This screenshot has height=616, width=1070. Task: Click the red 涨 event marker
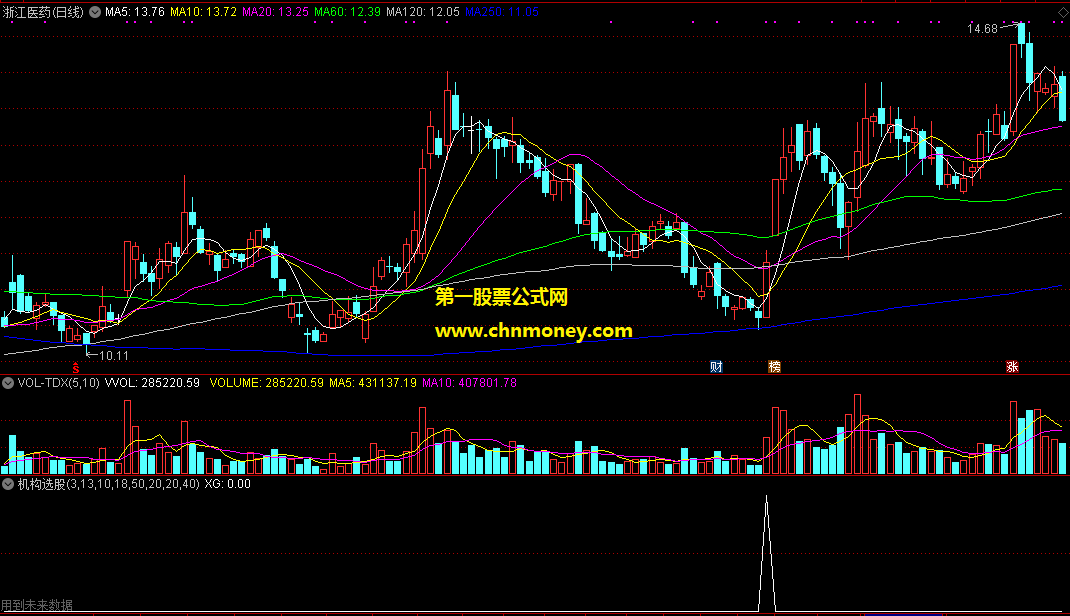point(1012,367)
